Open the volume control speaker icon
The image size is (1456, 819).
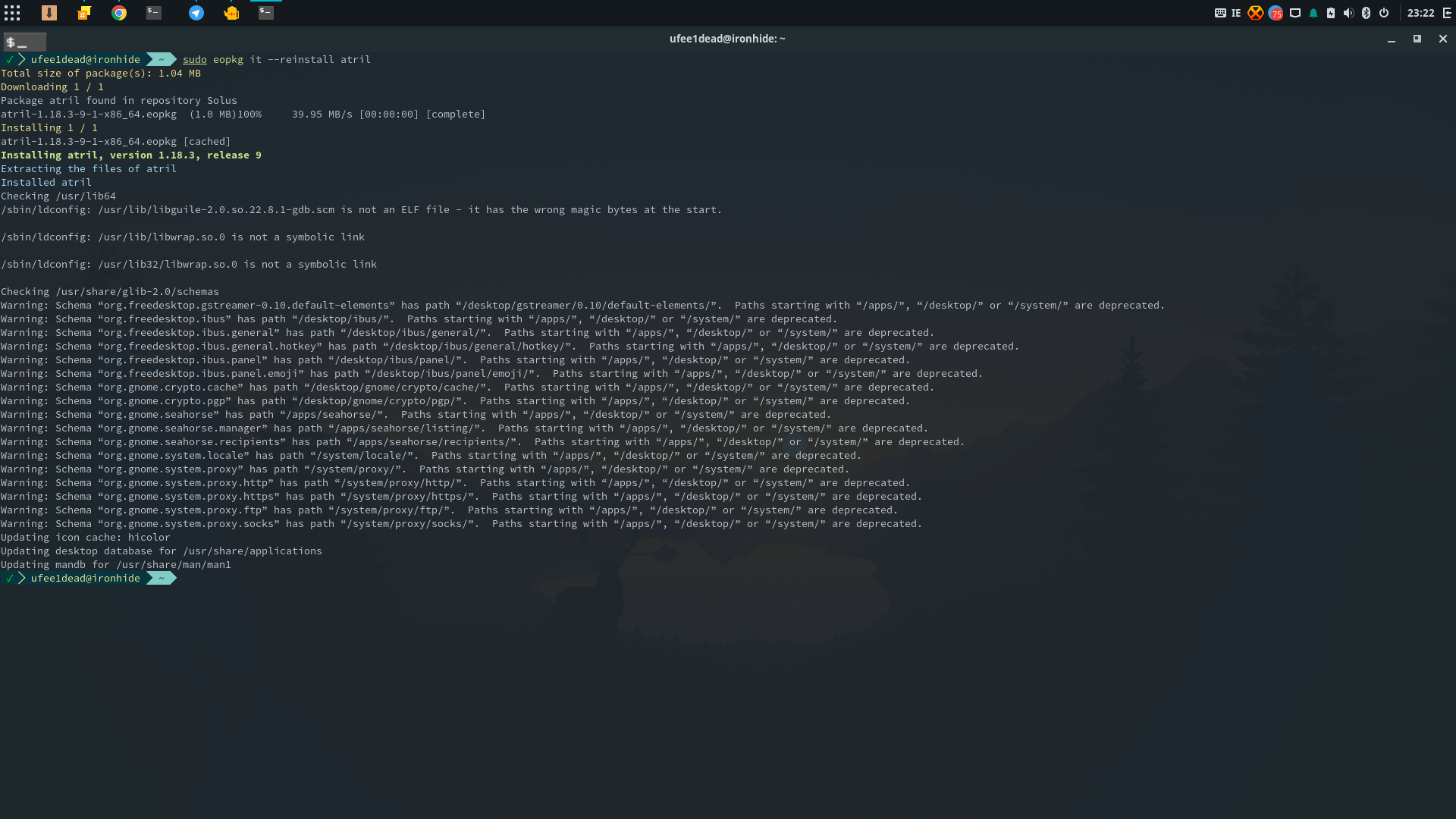coord(1348,13)
